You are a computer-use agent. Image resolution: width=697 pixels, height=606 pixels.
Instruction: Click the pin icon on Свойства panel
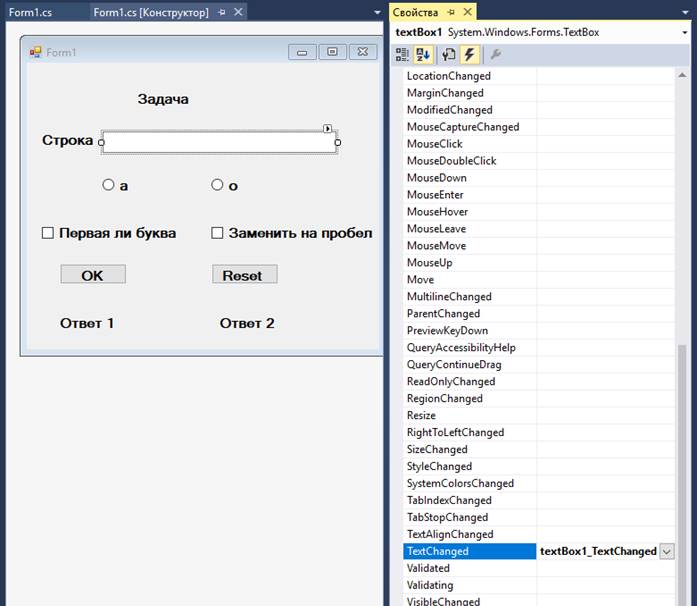(451, 12)
